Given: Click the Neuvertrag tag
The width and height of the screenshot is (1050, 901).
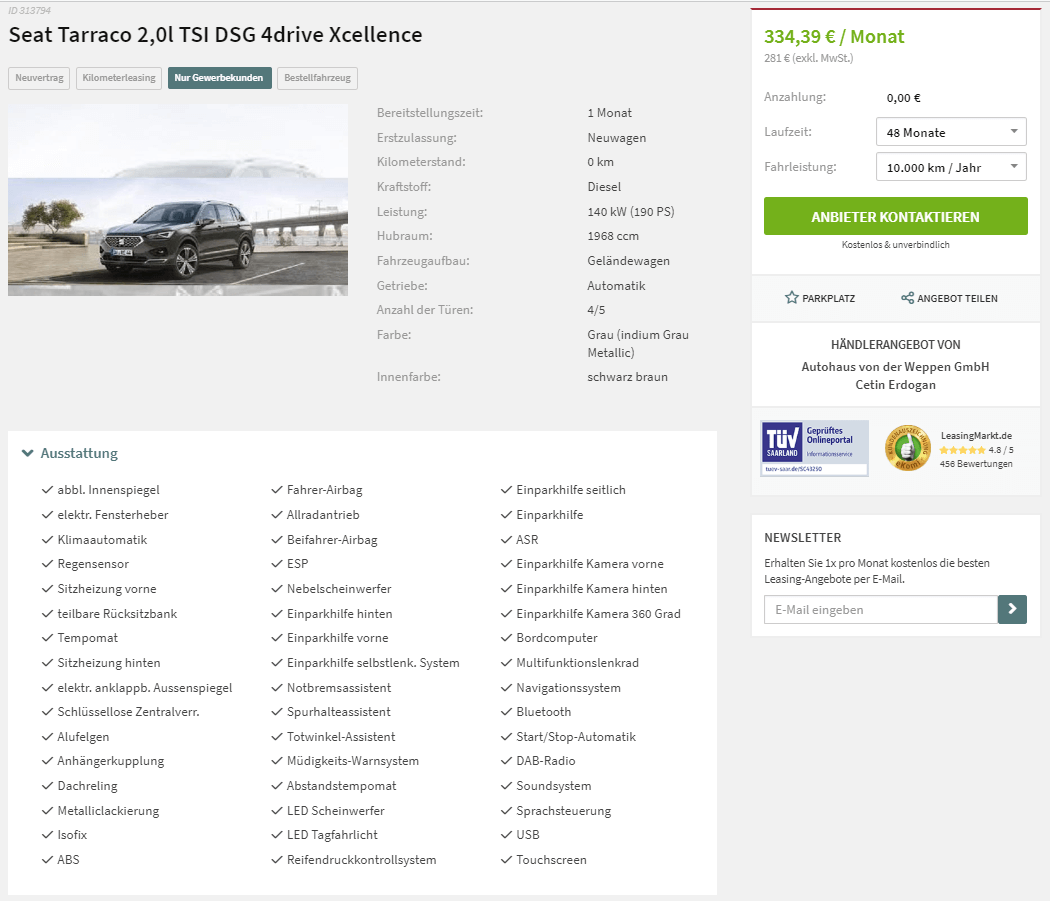Looking at the screenshot, I should (39, 78).
